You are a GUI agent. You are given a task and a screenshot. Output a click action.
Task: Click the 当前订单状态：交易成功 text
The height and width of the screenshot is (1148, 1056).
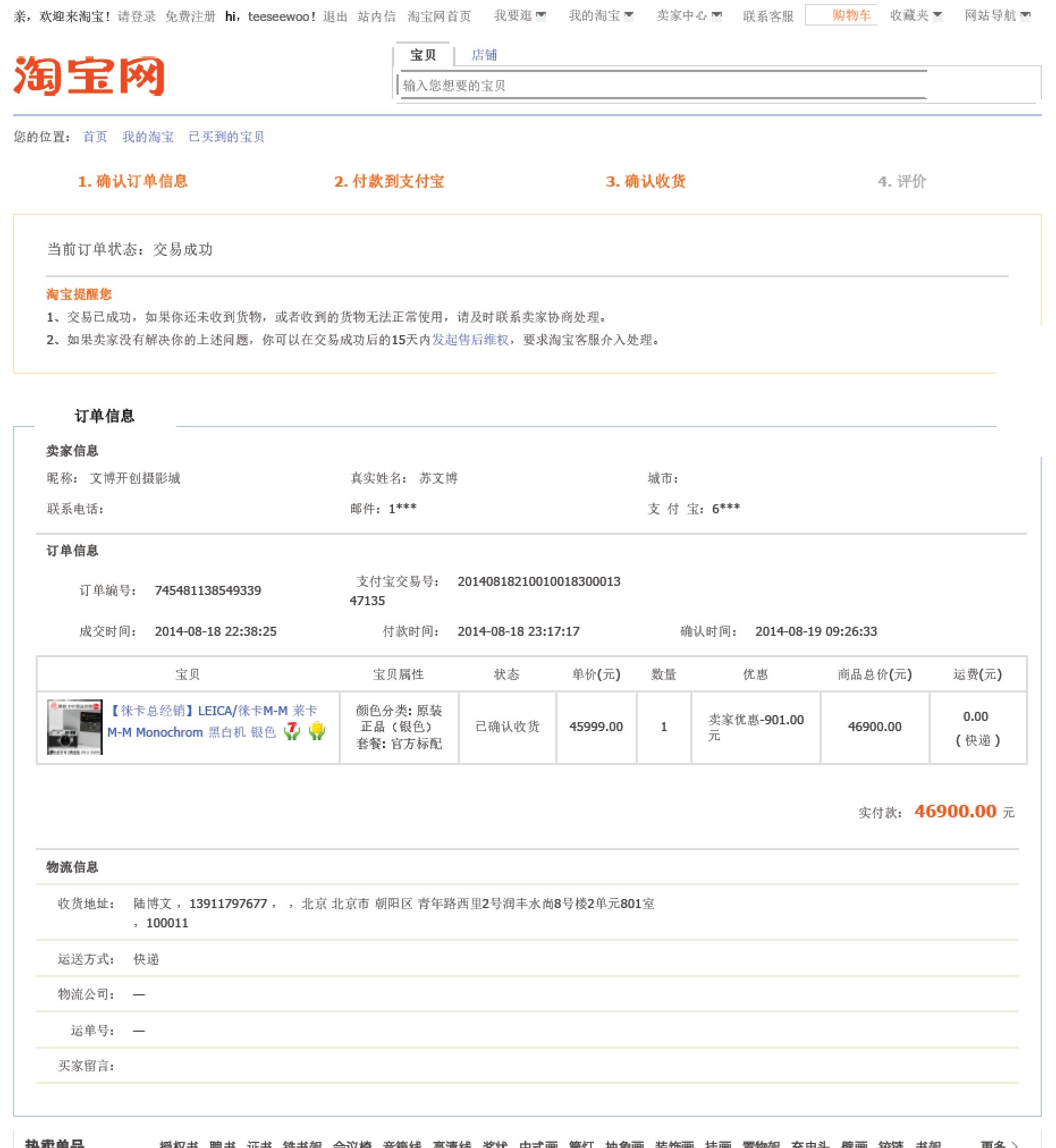(130, 250)
